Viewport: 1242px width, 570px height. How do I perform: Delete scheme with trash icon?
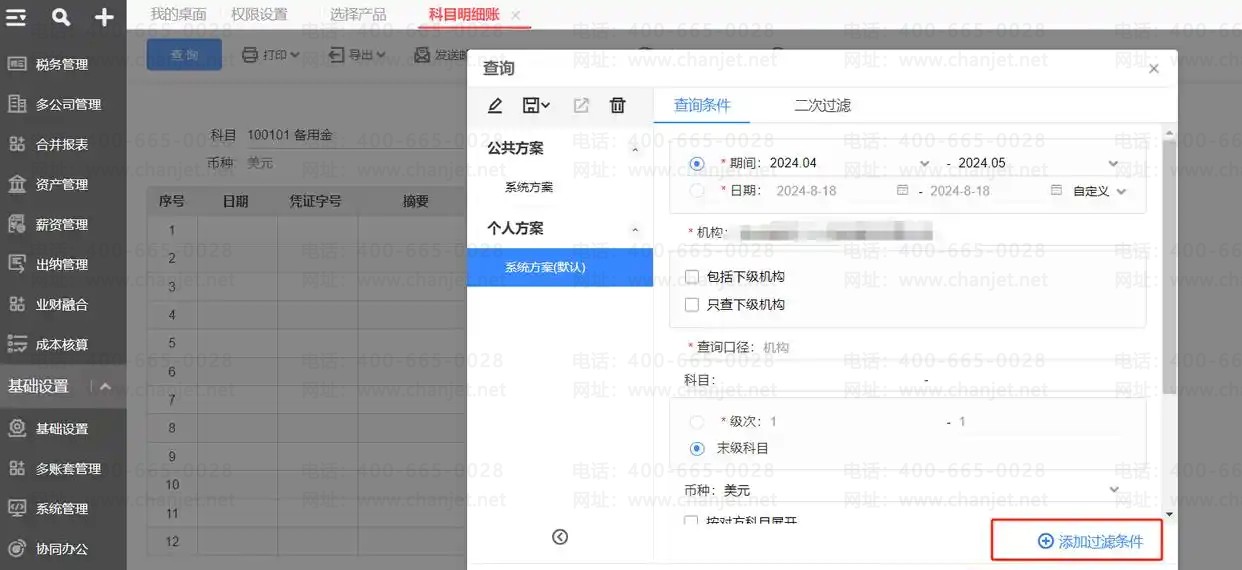[x=618, y=105]
